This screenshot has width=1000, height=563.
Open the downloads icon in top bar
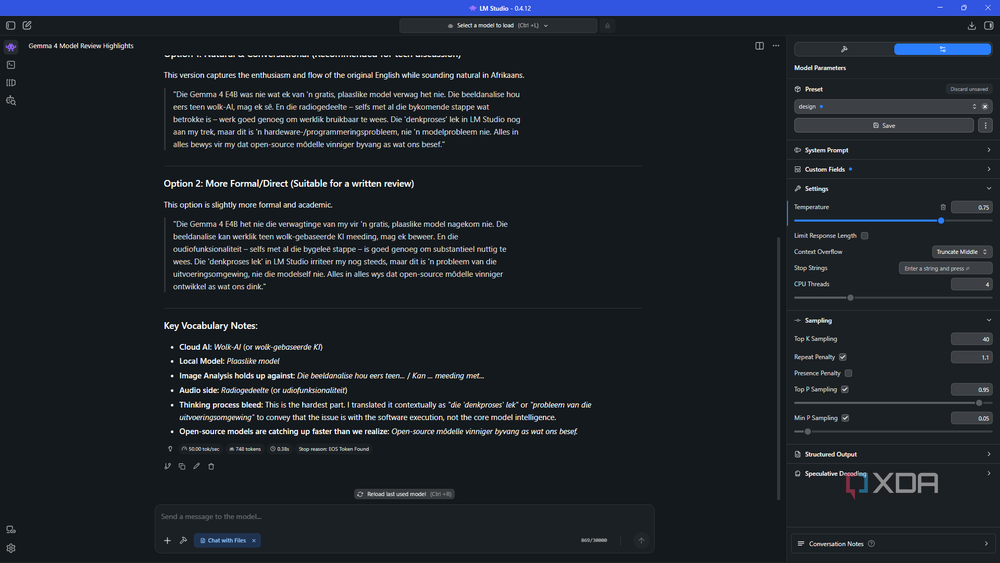coord(971,26)
